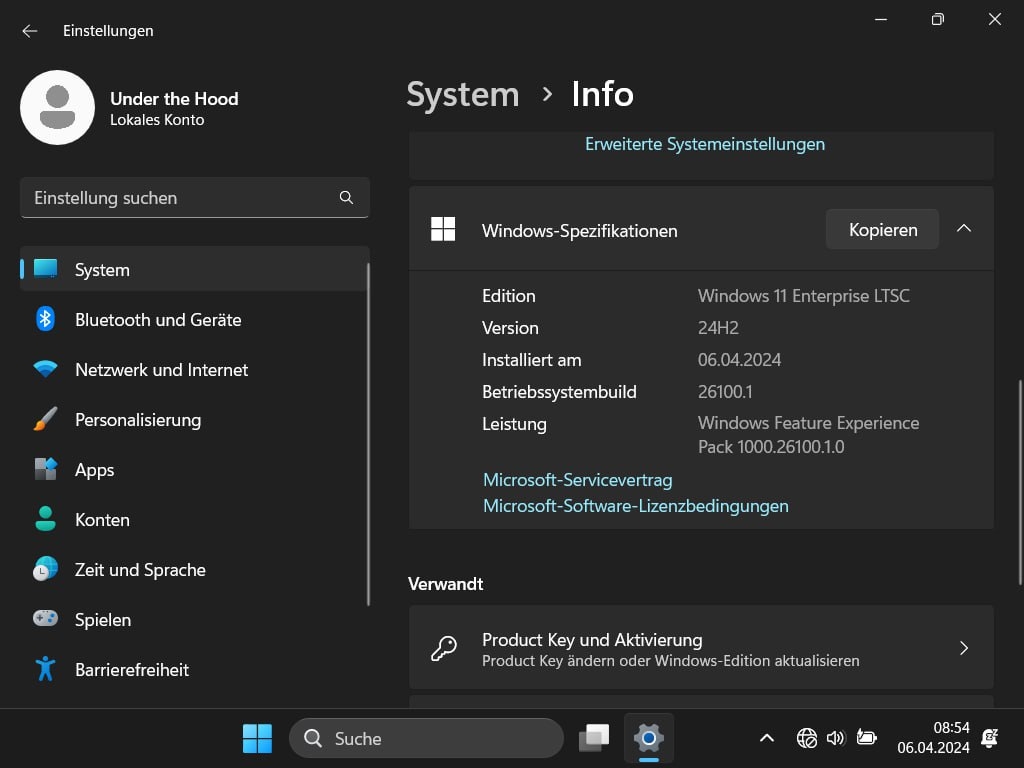Click the back arrow in Einstellungen

click(x=29, y=31)
